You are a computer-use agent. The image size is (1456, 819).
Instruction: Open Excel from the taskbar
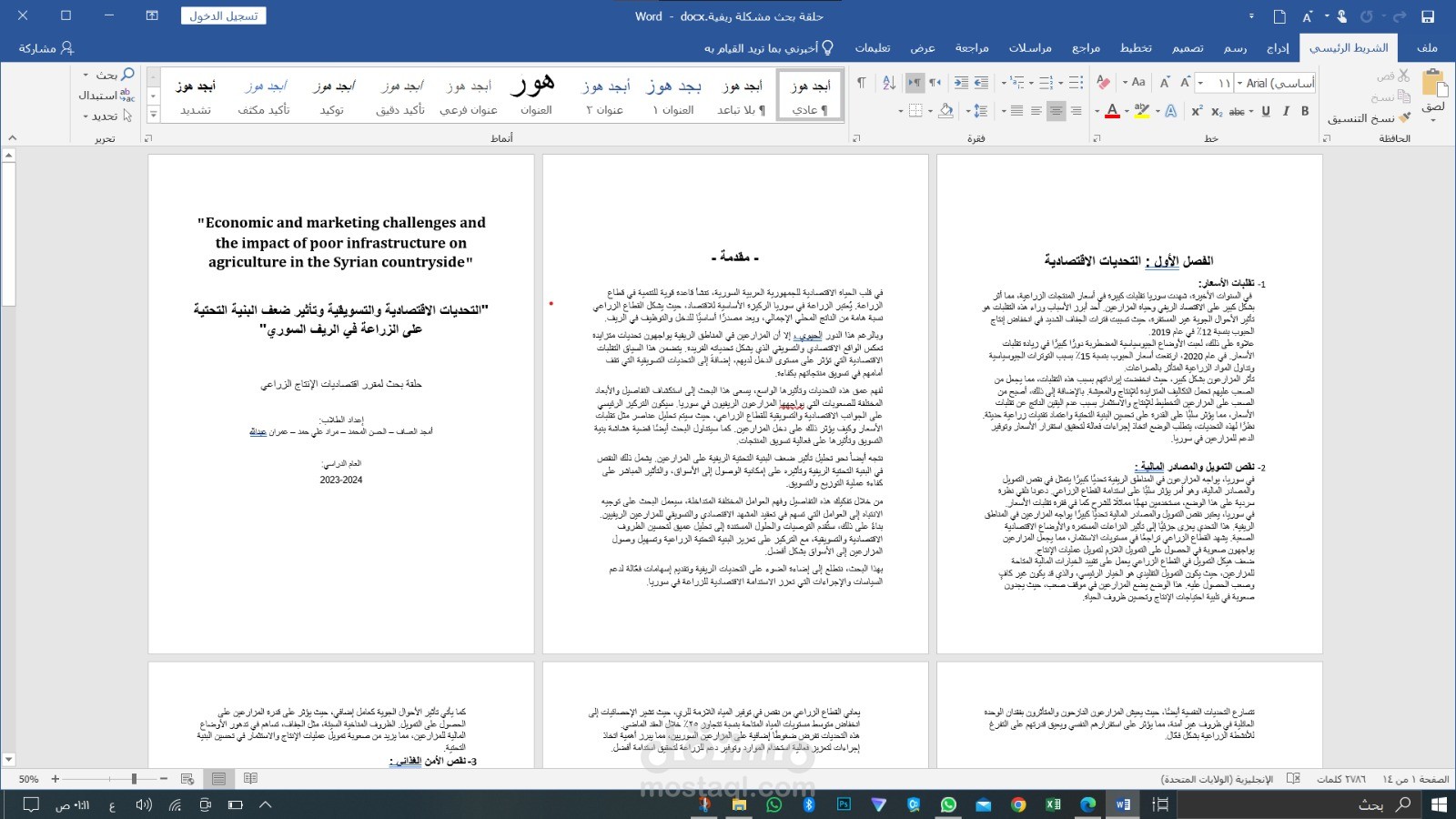tap(1053, 804)
